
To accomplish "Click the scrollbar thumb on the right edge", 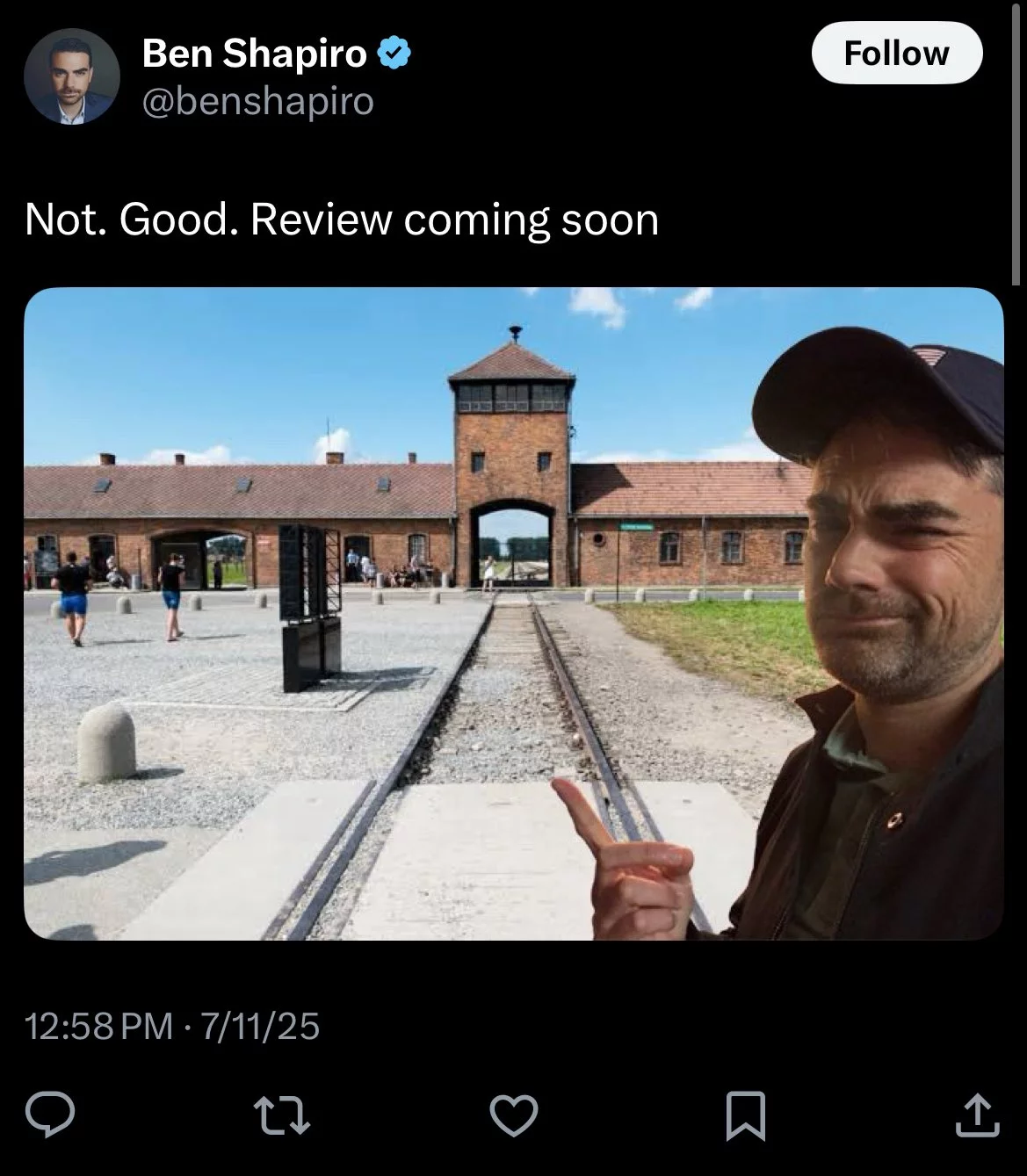I will click(x=1016, y=145).
